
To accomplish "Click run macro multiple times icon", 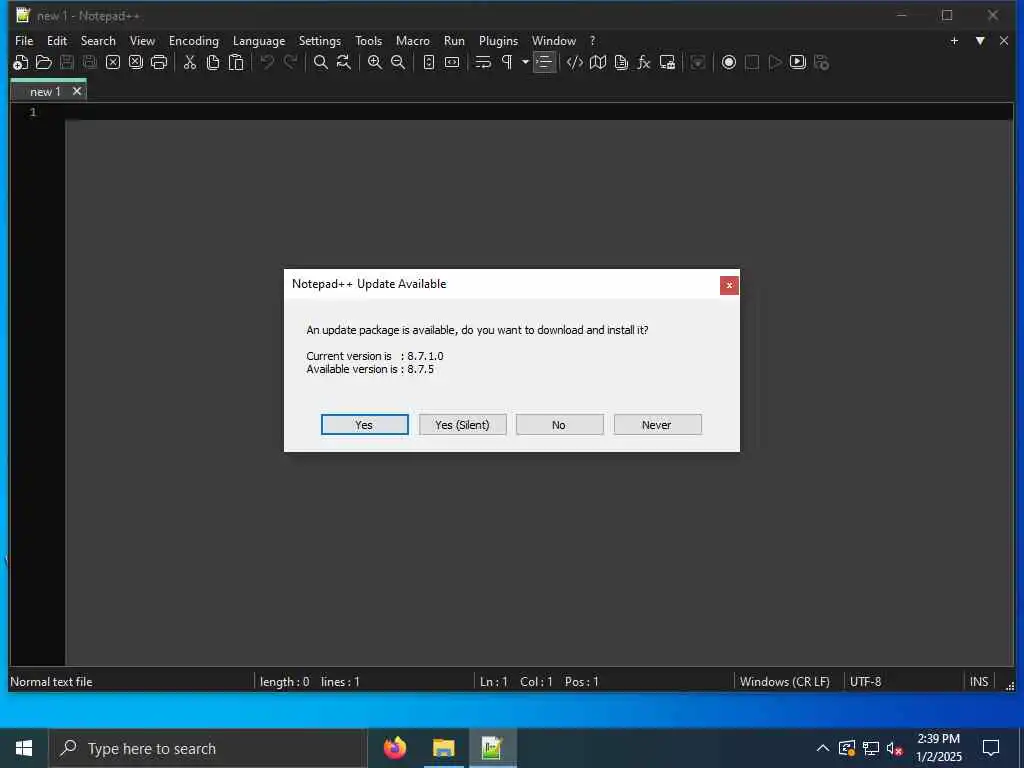I will pyautogui.click(x=797, y=63).
